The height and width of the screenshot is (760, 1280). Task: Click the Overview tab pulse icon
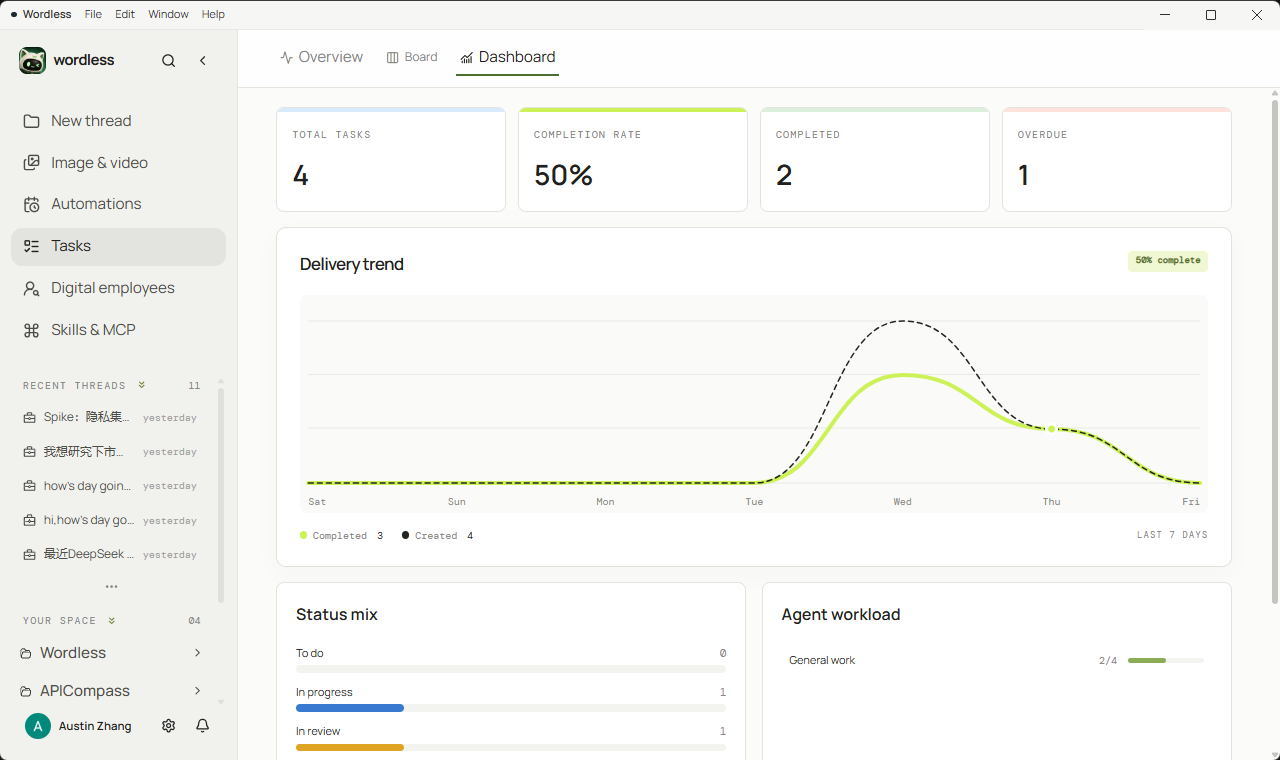(x=287, y=58)
